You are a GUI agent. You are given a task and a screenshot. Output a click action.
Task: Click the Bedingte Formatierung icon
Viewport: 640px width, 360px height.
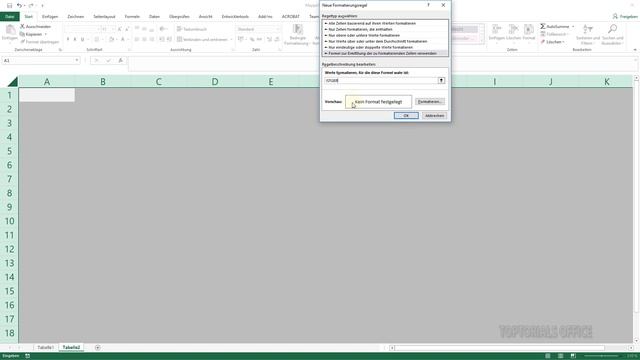298,29
